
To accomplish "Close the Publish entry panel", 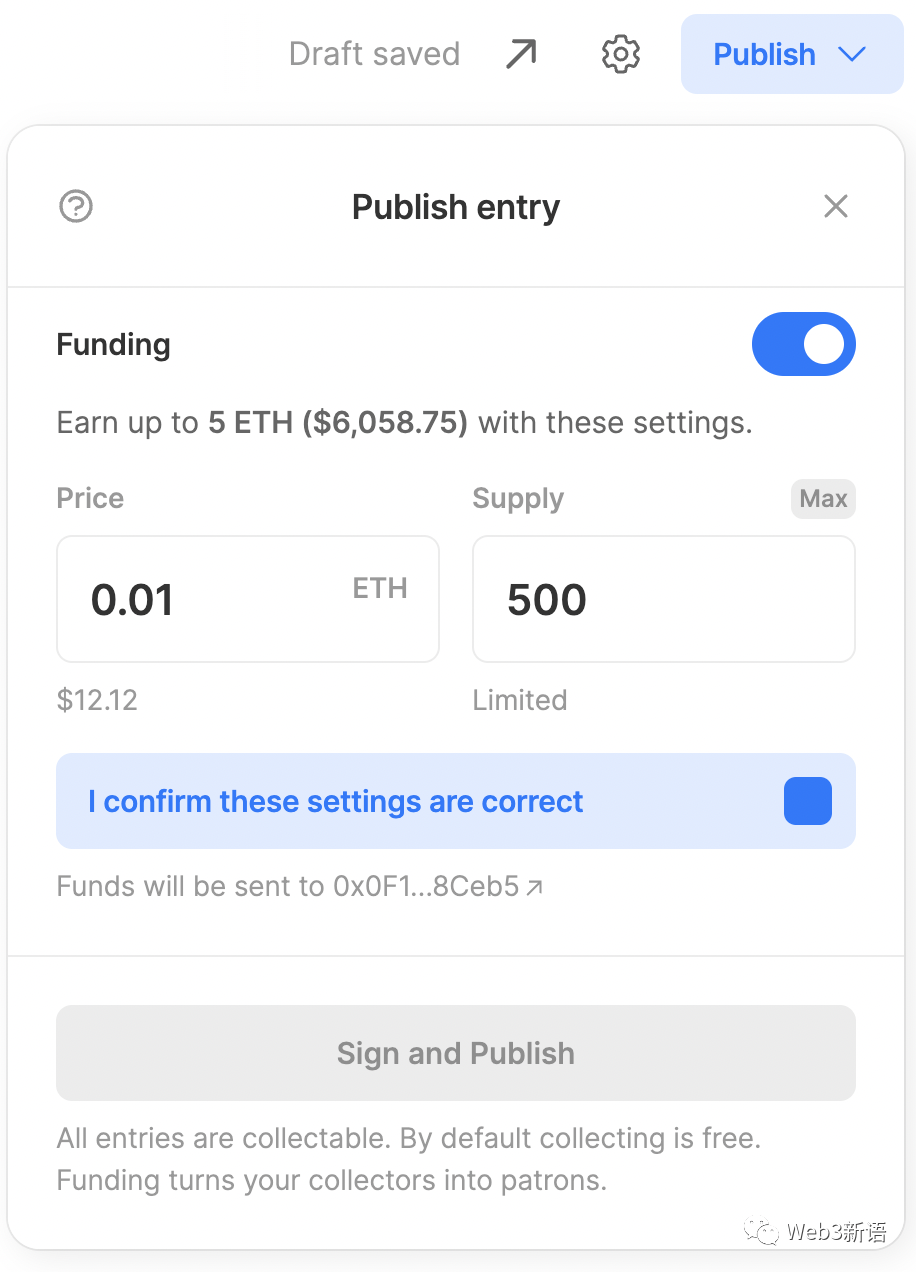I will (836, 207).
